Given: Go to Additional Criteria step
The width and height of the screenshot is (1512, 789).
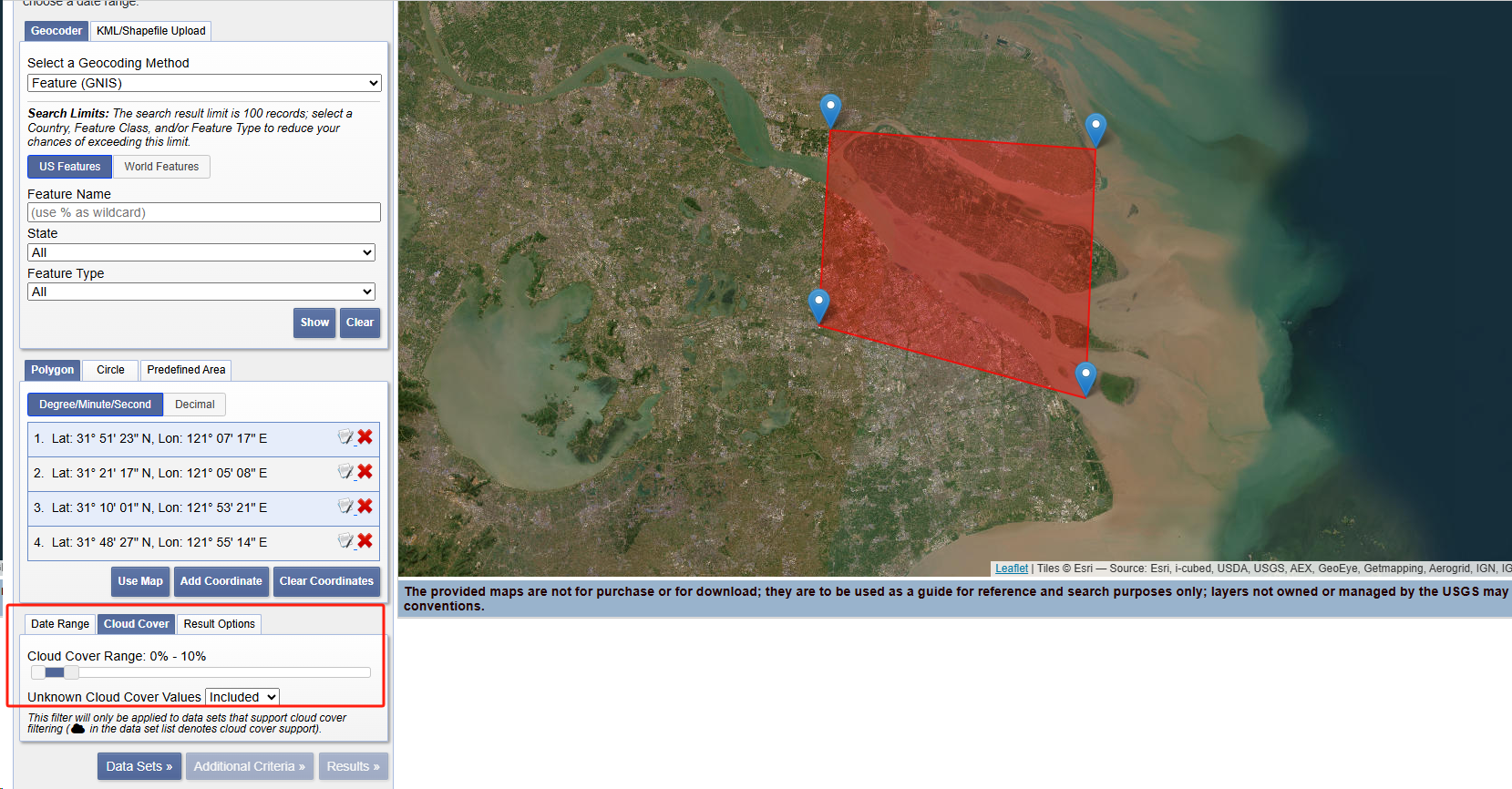Looking at the screenshot, I should tap(250, 766).
